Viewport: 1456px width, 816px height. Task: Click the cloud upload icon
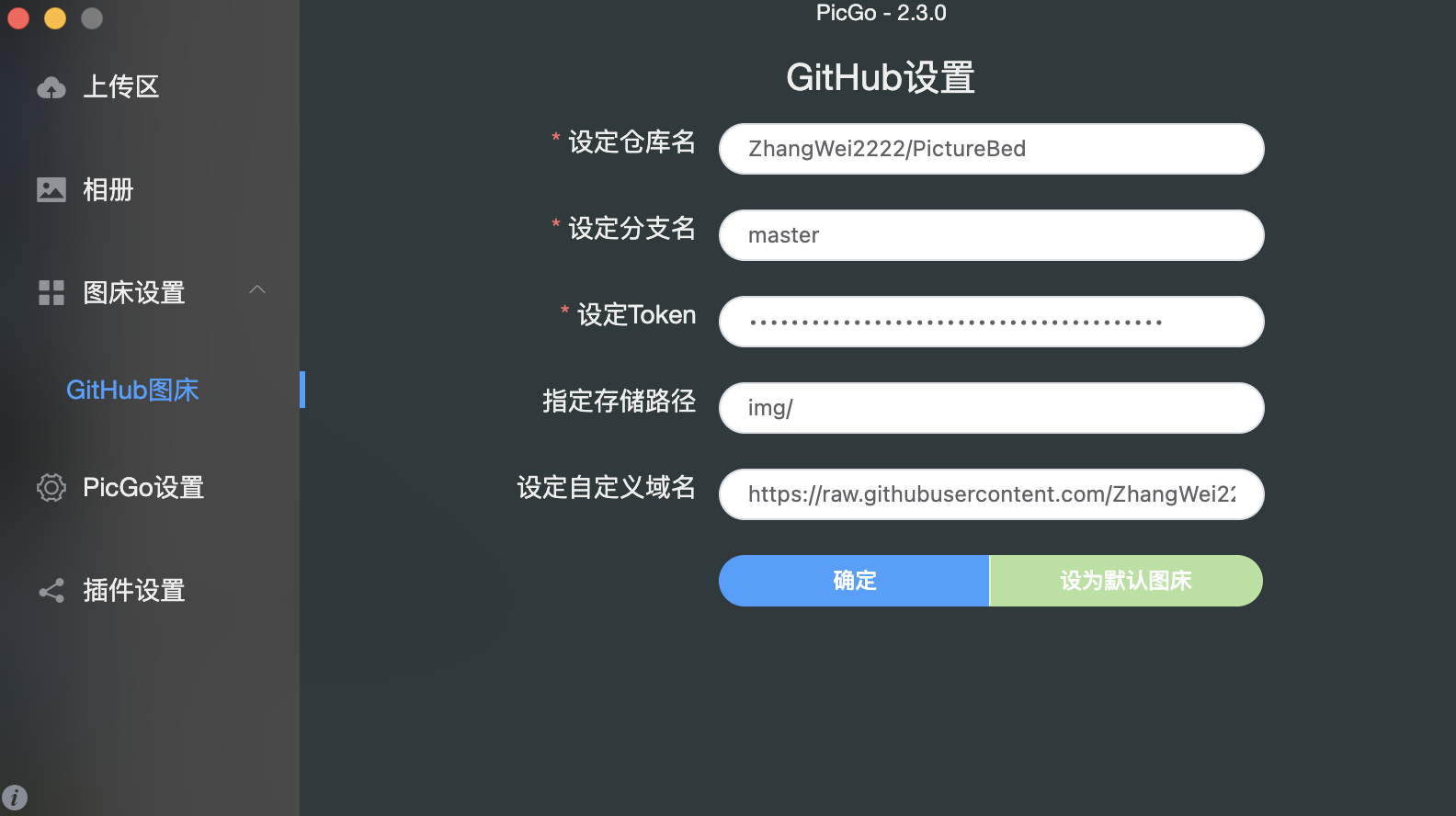(x=51, y=87)
